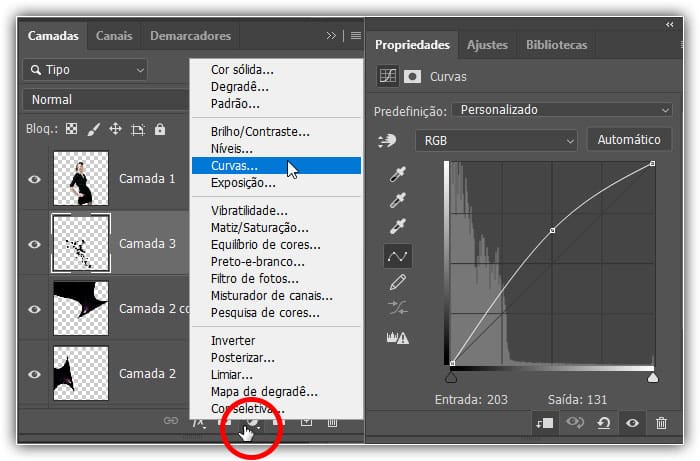700x461 pixels.
Task: Choose Preto-e-branco... menu item
Action: pyautogui.click(x=276, y=262)
